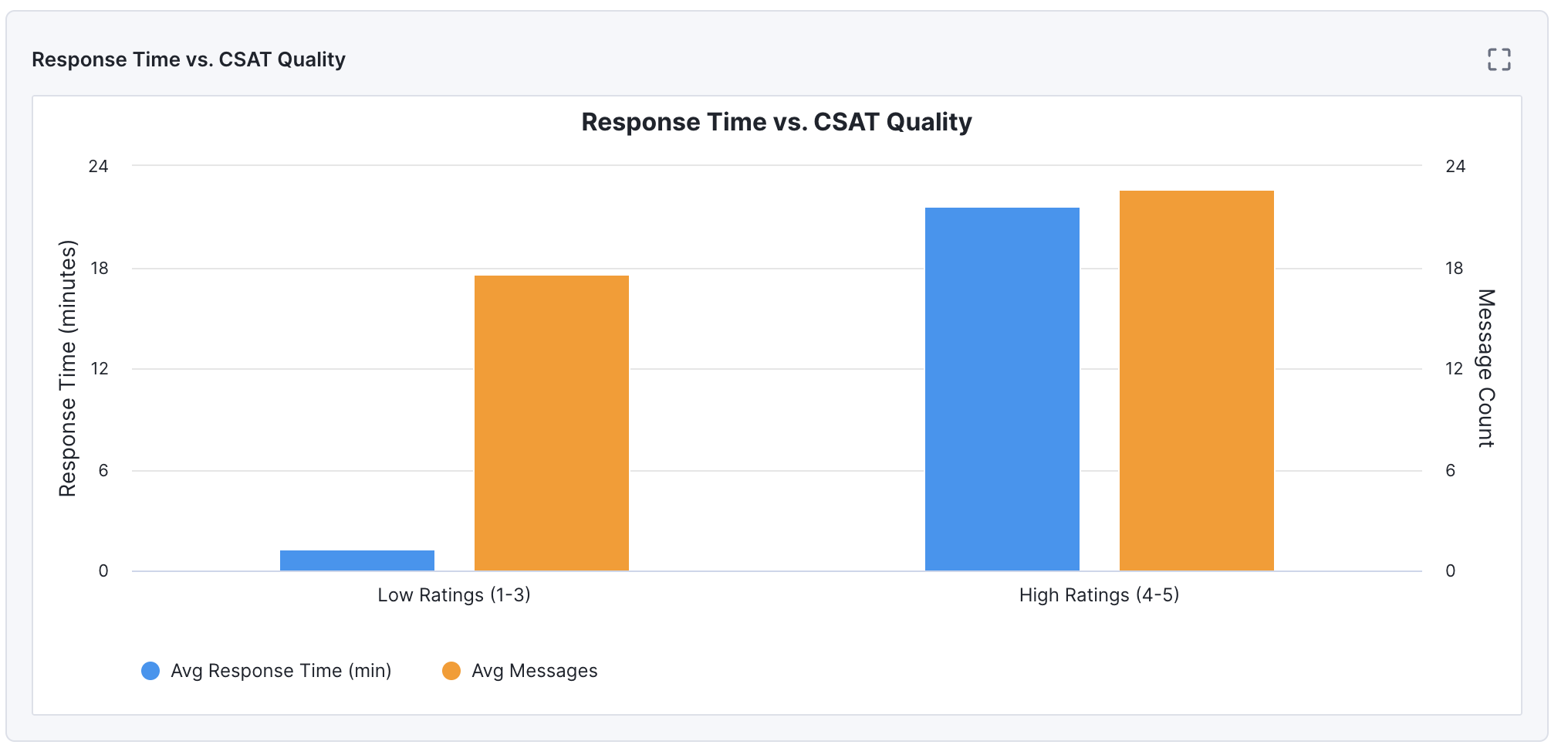The width and height of the screenshot is (1568, 755).
Task: Click the blue bar under Low Ratings (1-3)
Action: pos(359,562)
